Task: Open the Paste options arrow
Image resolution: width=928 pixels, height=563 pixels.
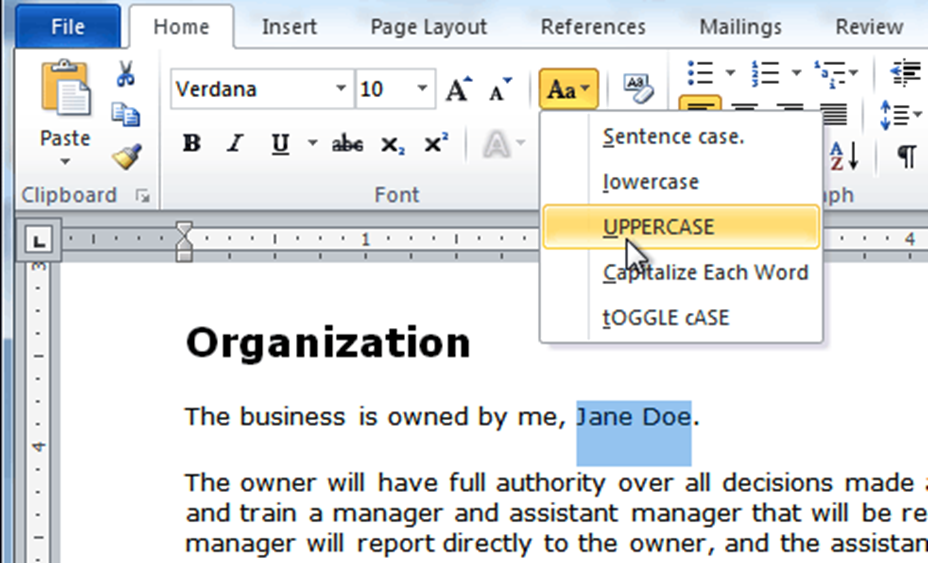Action: tap(65, 162)
